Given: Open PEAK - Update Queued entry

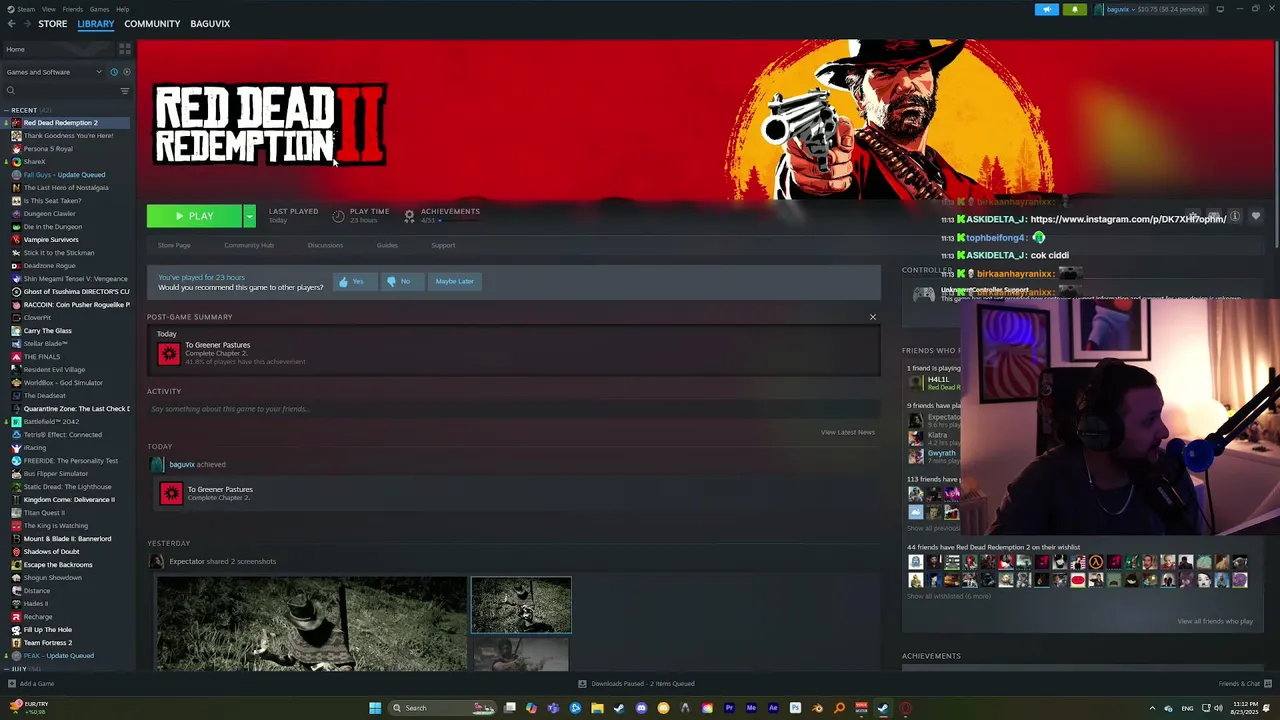Looking at the screenshot, I should 58,656.
